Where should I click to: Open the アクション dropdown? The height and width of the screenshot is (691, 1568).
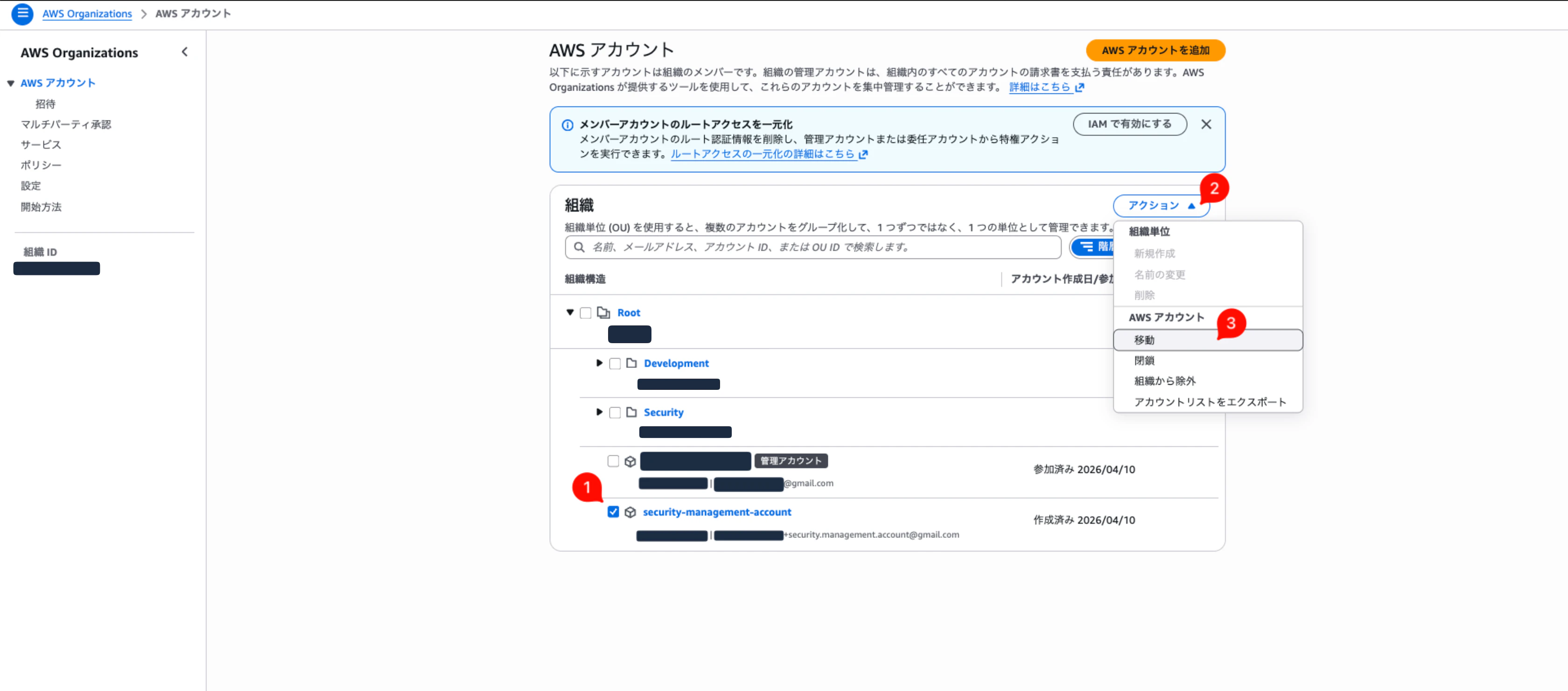click(1160, 206)
